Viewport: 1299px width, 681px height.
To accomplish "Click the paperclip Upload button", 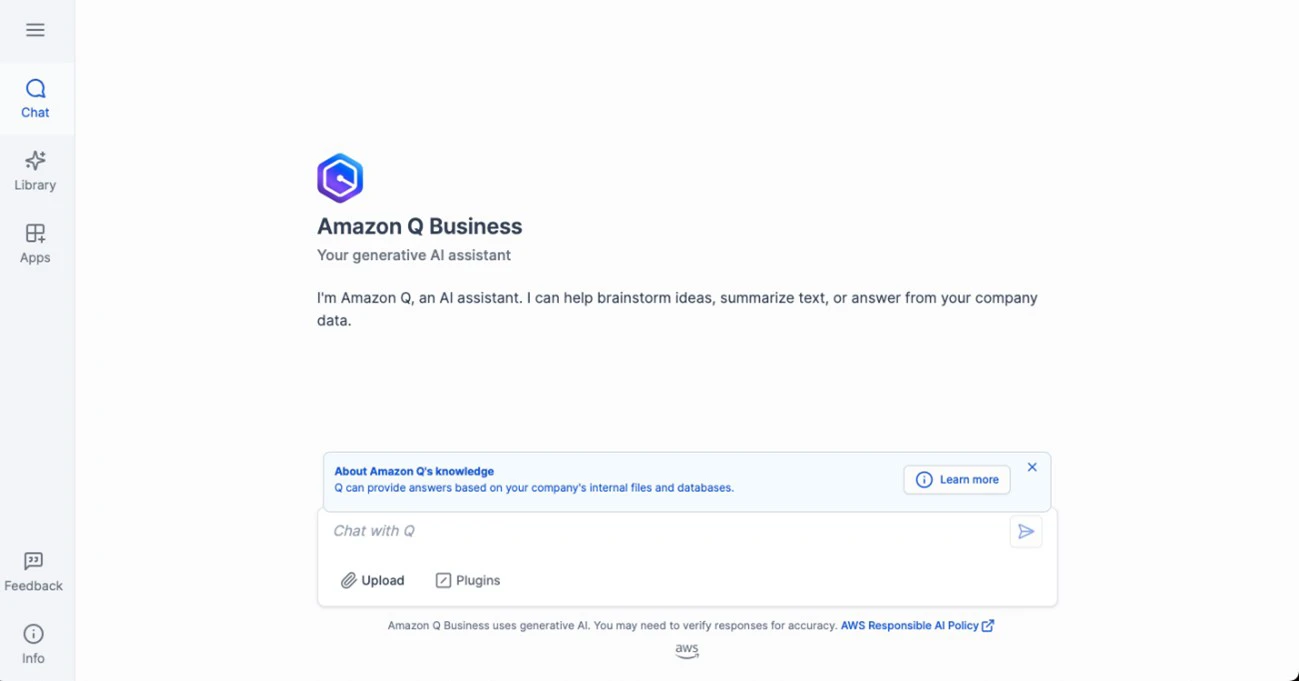I will [x=373, y=580].
